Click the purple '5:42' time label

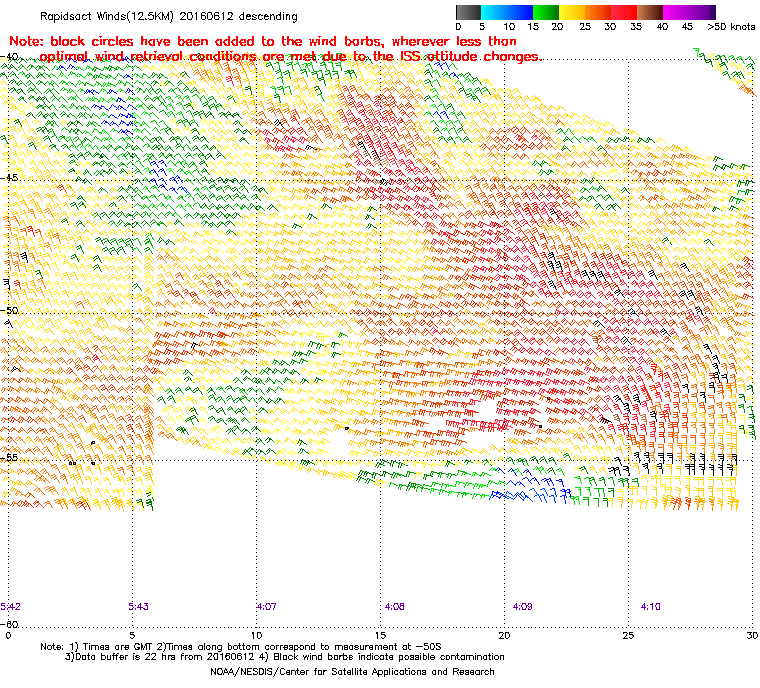[10, 607]
